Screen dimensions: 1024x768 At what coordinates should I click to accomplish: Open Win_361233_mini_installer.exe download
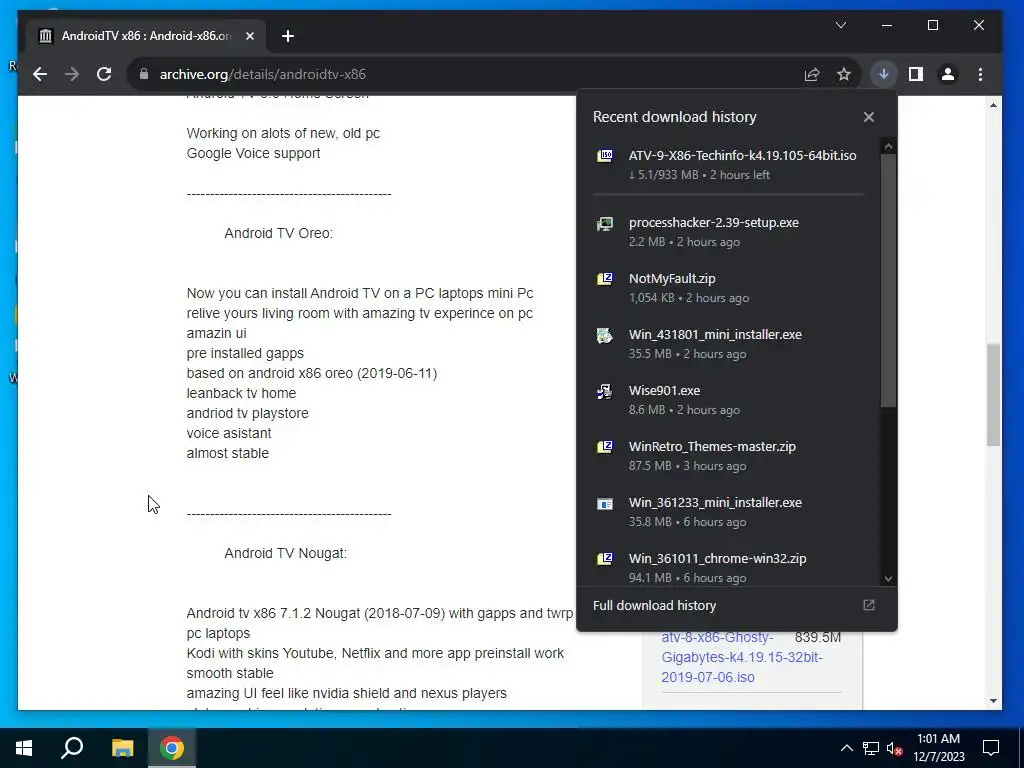[728, 512]
